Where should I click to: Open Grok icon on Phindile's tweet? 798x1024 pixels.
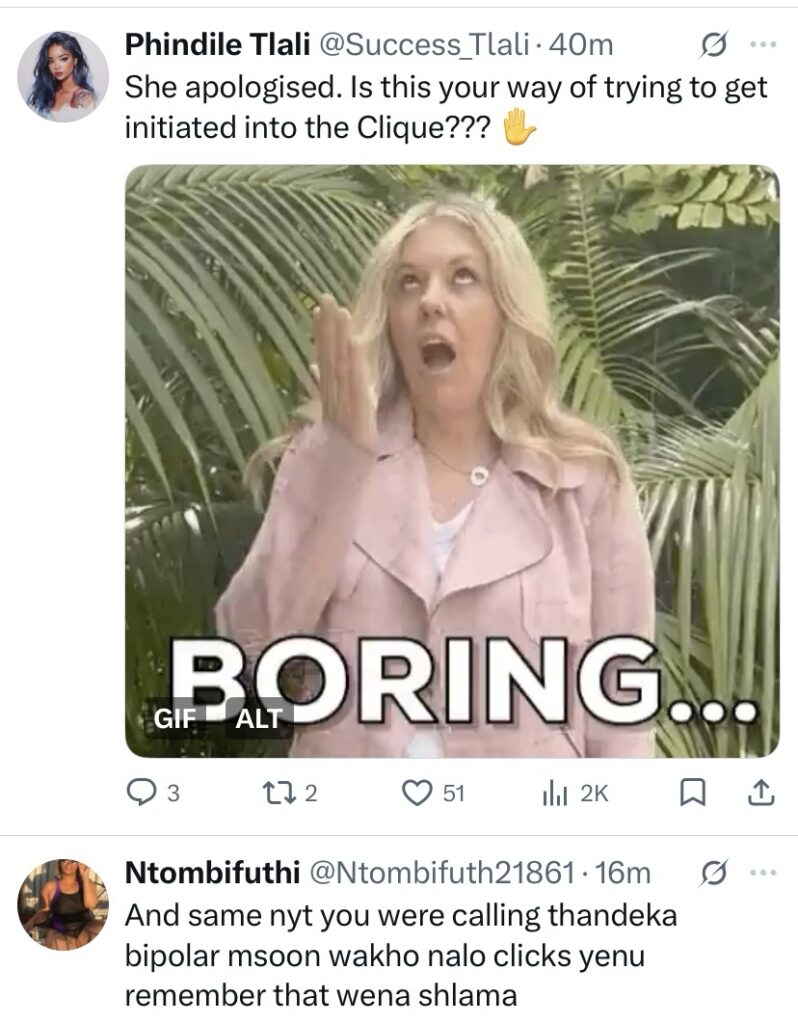point(715,45)
